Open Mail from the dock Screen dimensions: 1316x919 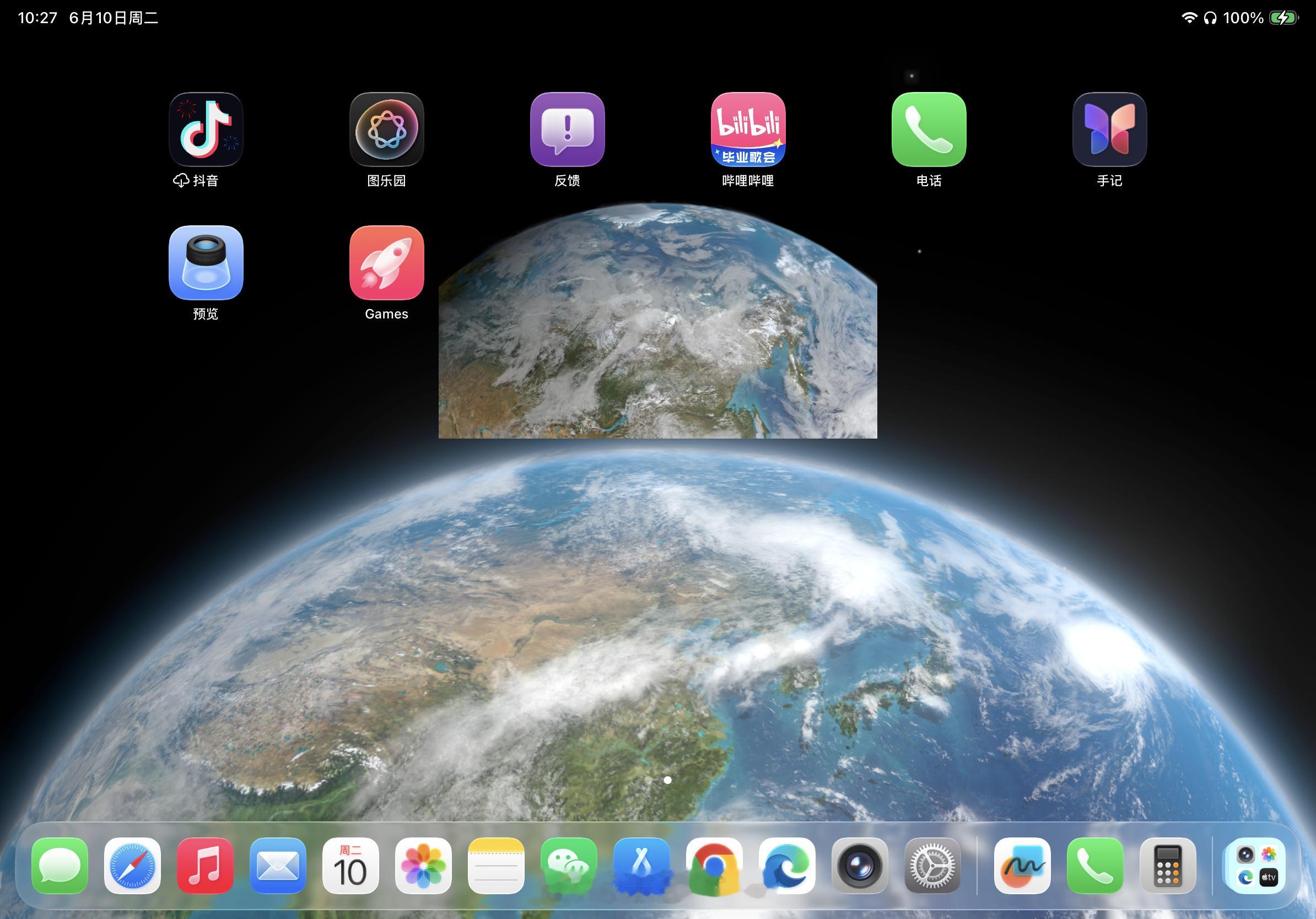(278, 866)
